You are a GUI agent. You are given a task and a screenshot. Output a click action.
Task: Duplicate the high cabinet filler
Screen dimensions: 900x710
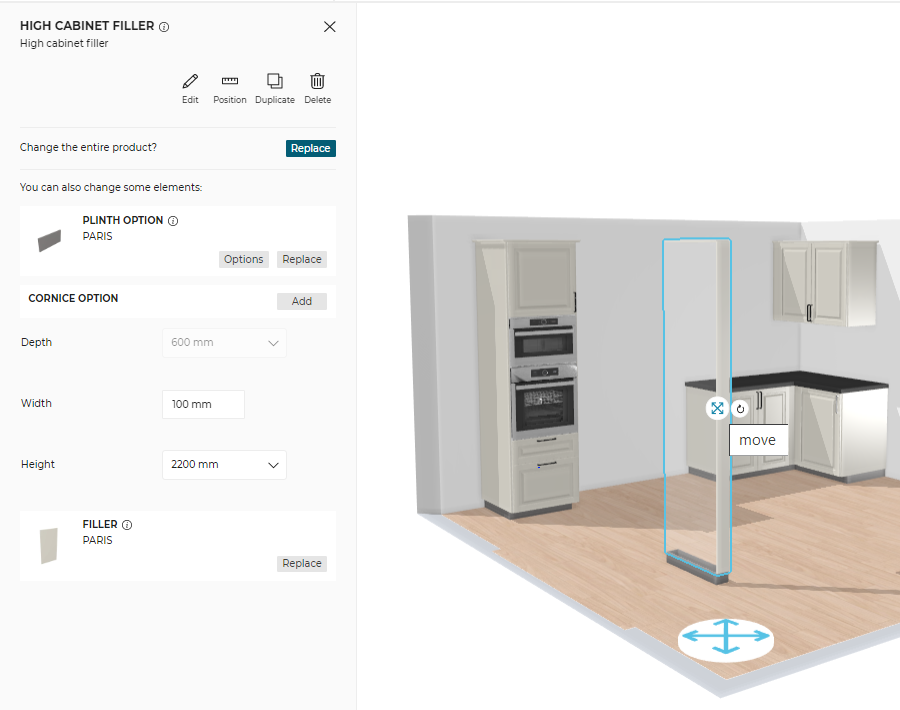point(275,82)
